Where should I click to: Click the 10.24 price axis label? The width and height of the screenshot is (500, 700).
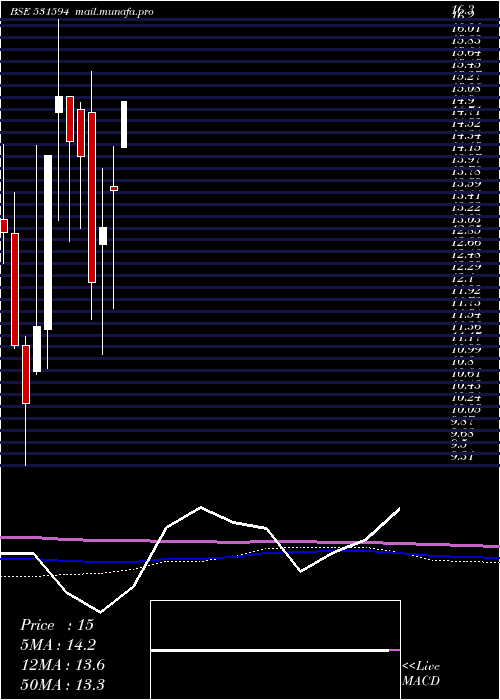[466, 398]
